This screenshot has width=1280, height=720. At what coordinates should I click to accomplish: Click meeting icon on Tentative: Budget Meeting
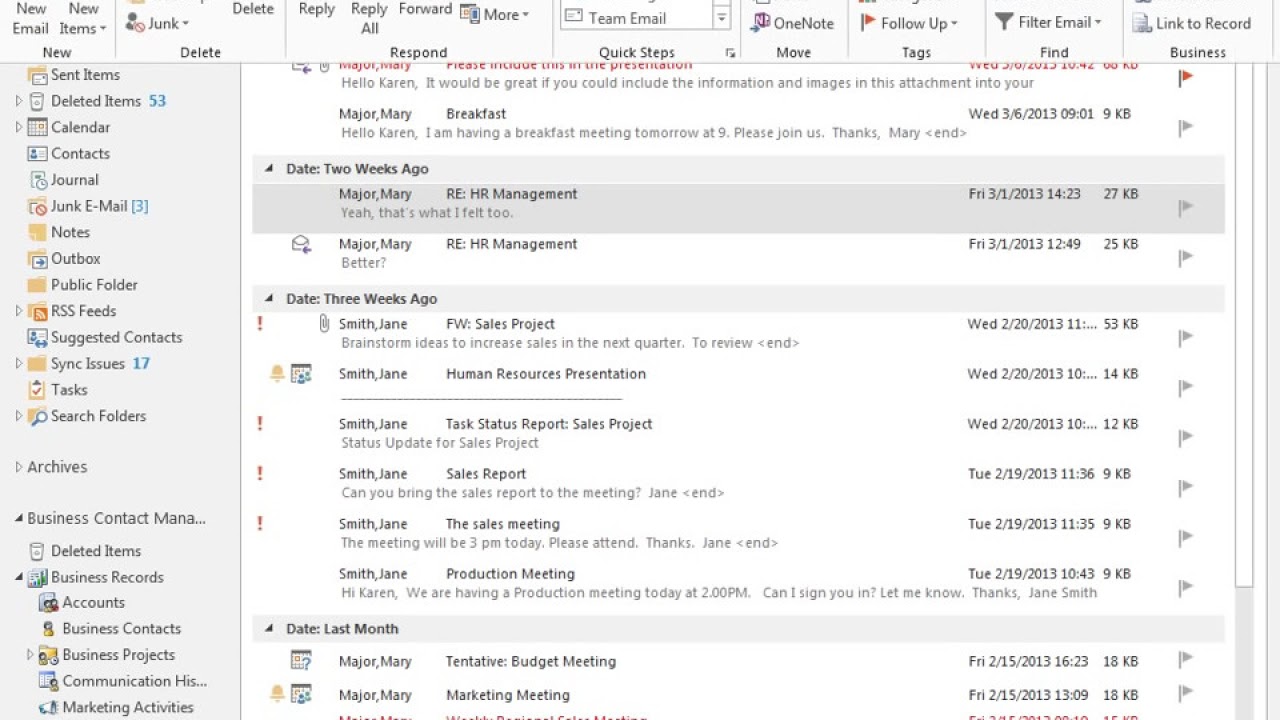[301, 660]
